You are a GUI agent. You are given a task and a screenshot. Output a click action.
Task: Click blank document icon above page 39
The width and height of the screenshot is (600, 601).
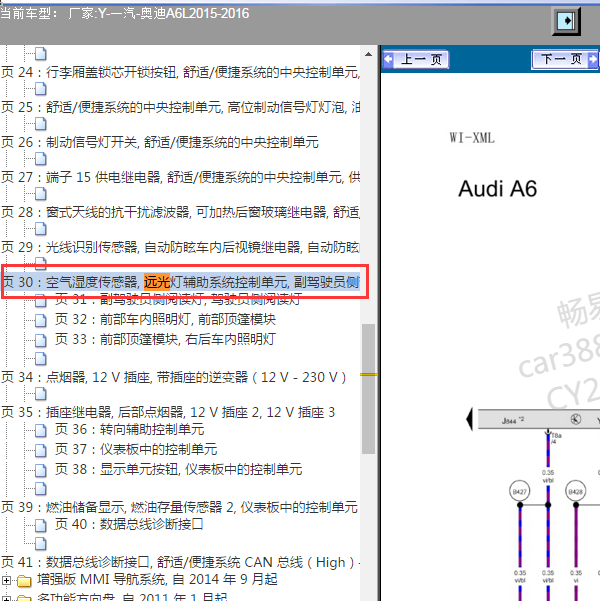coord(40,489)
